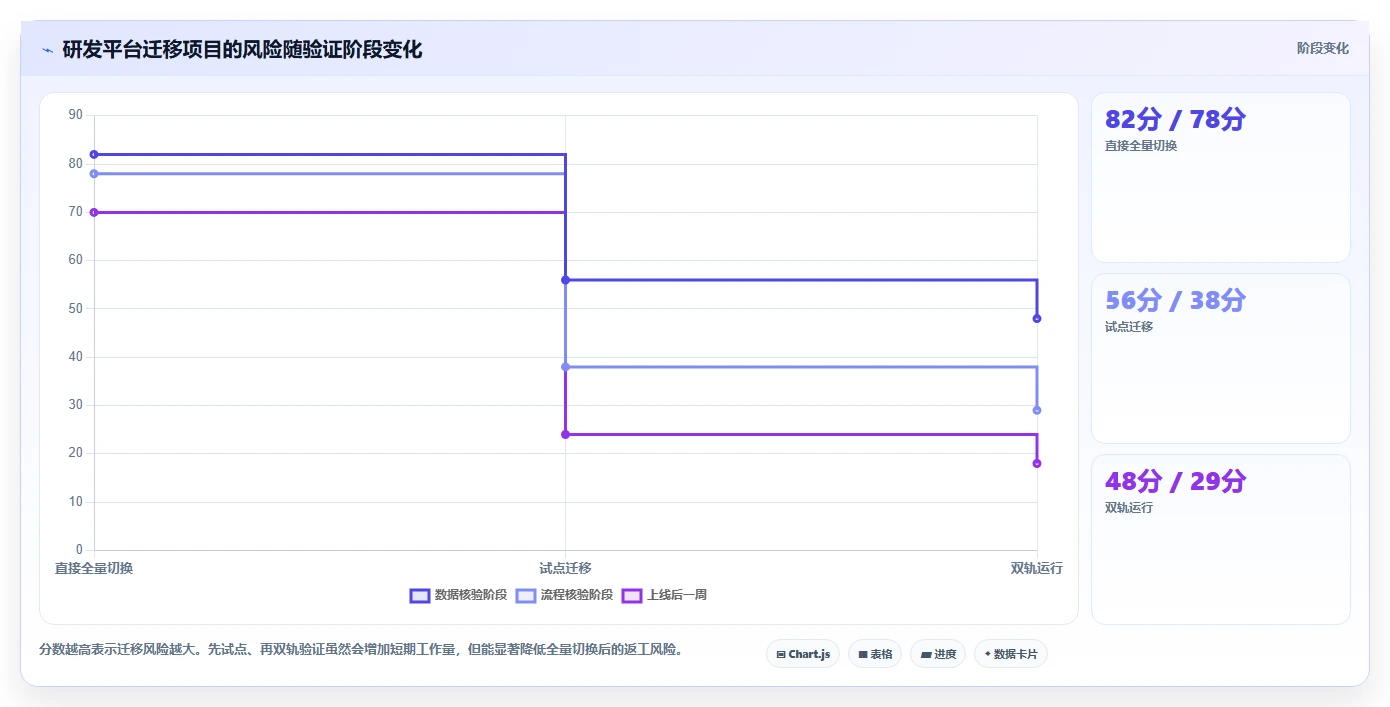Click the 试点迁移 card caption
Screen dimensions: 1390x707
click(1129, 327)
